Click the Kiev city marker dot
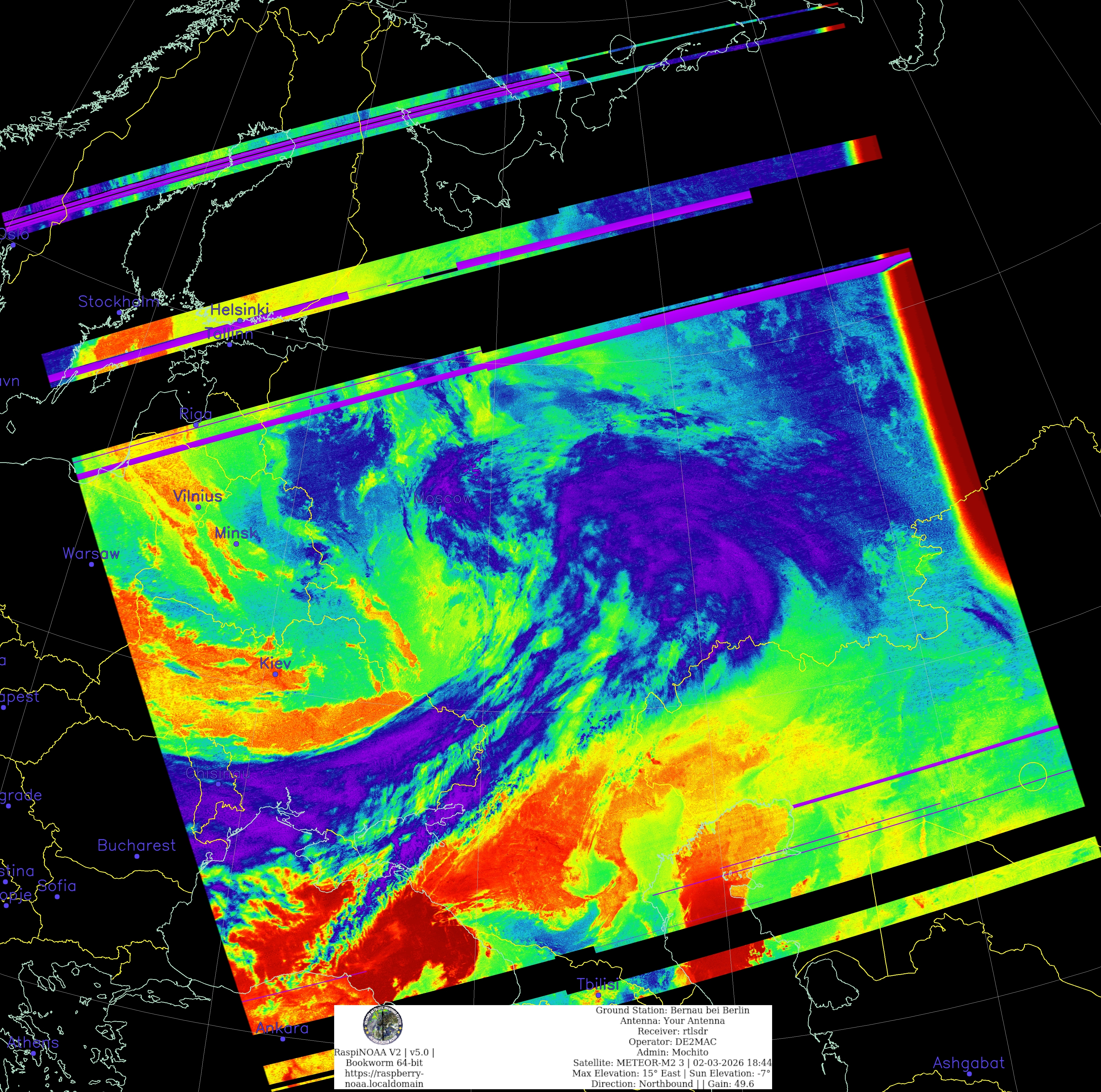Screen dimensions: 1101x1092 [x=275, y=674]
